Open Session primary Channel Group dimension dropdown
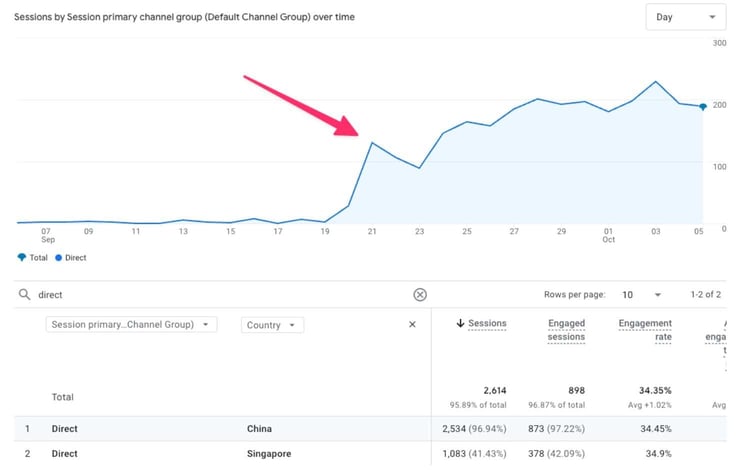 [131, 324]
